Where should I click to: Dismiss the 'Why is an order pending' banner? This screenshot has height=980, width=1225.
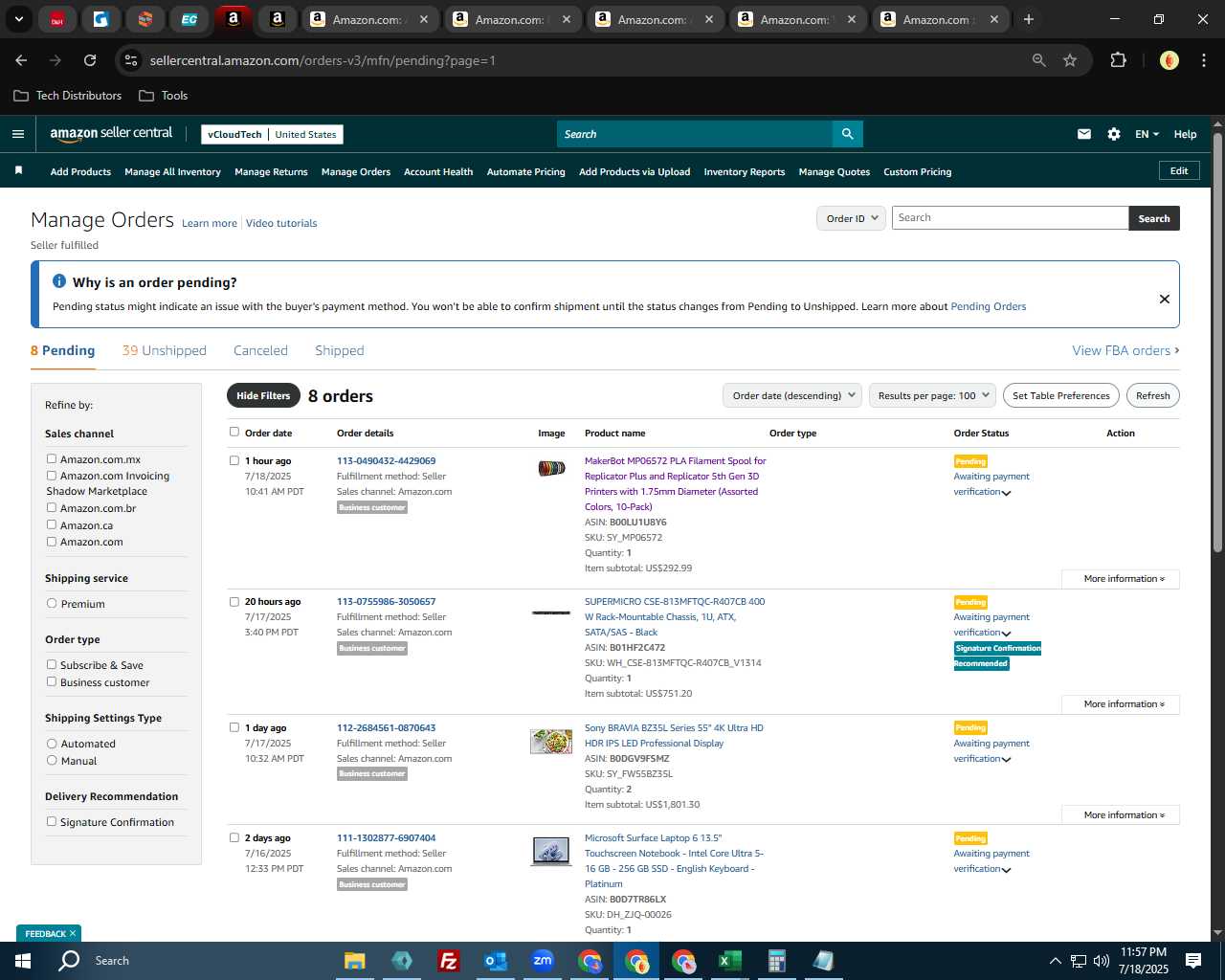pos(1165,299)
